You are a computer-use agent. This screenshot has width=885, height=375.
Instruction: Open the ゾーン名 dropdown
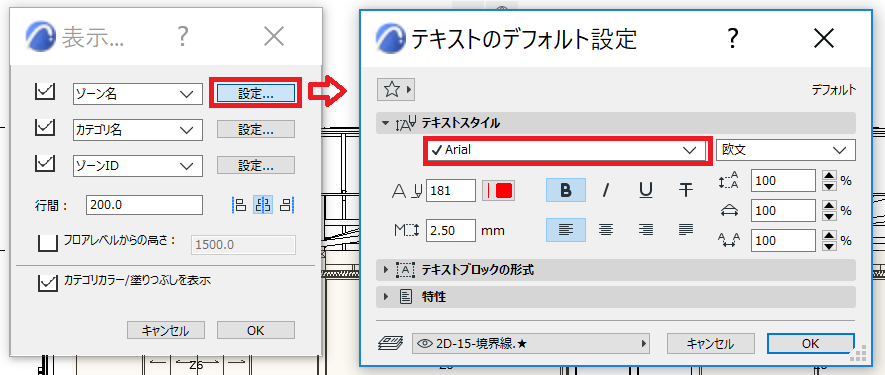click(x=137, y=94)
